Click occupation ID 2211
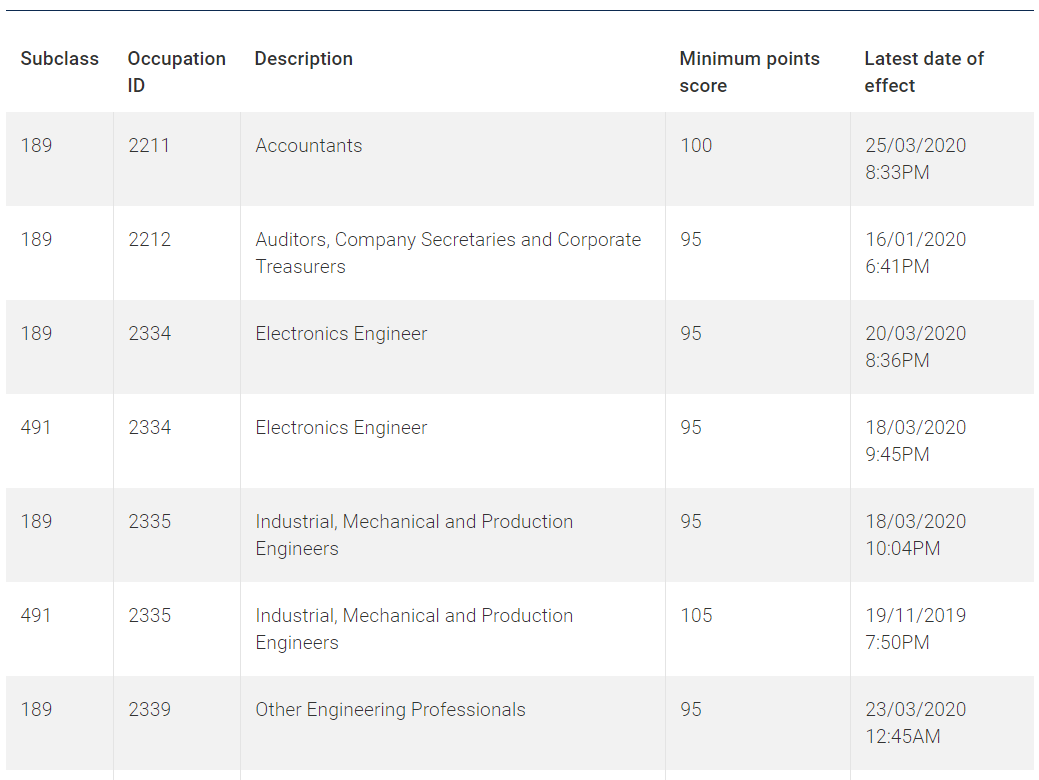This screenshot has height=780, width=1039. click(x=149, y=146)
